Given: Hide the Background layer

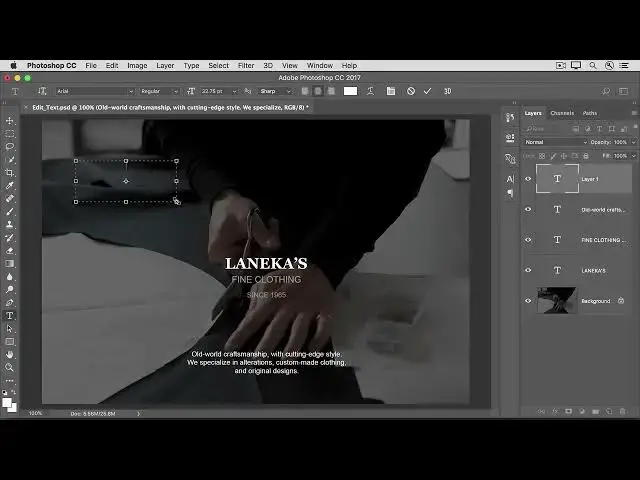Looking at the screenshot, I should click(x=528, y=301).
